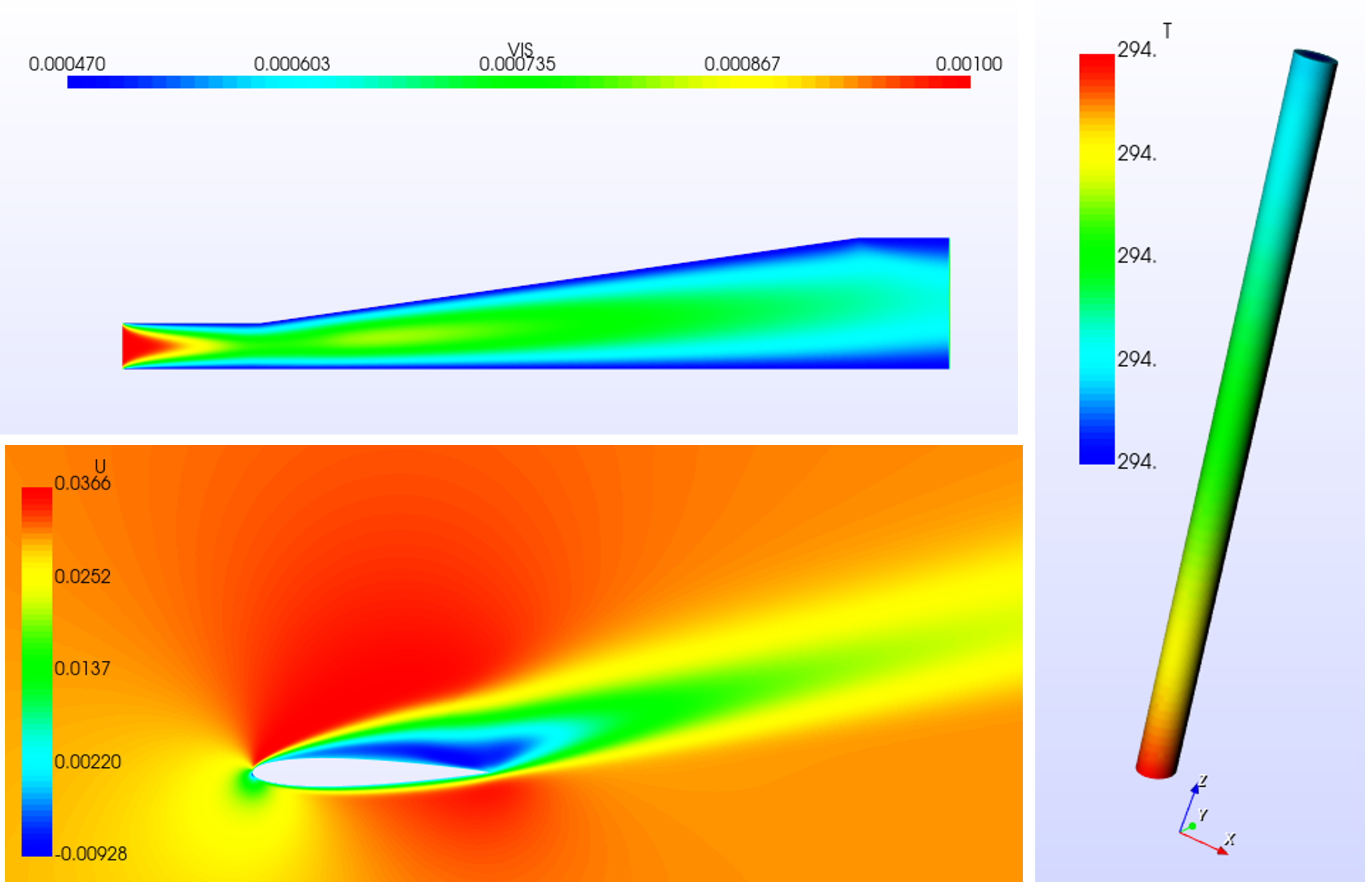1372x884 pixels.
Task: Click the 0.0366 maximum label on U legend
Action: [82, 483]
